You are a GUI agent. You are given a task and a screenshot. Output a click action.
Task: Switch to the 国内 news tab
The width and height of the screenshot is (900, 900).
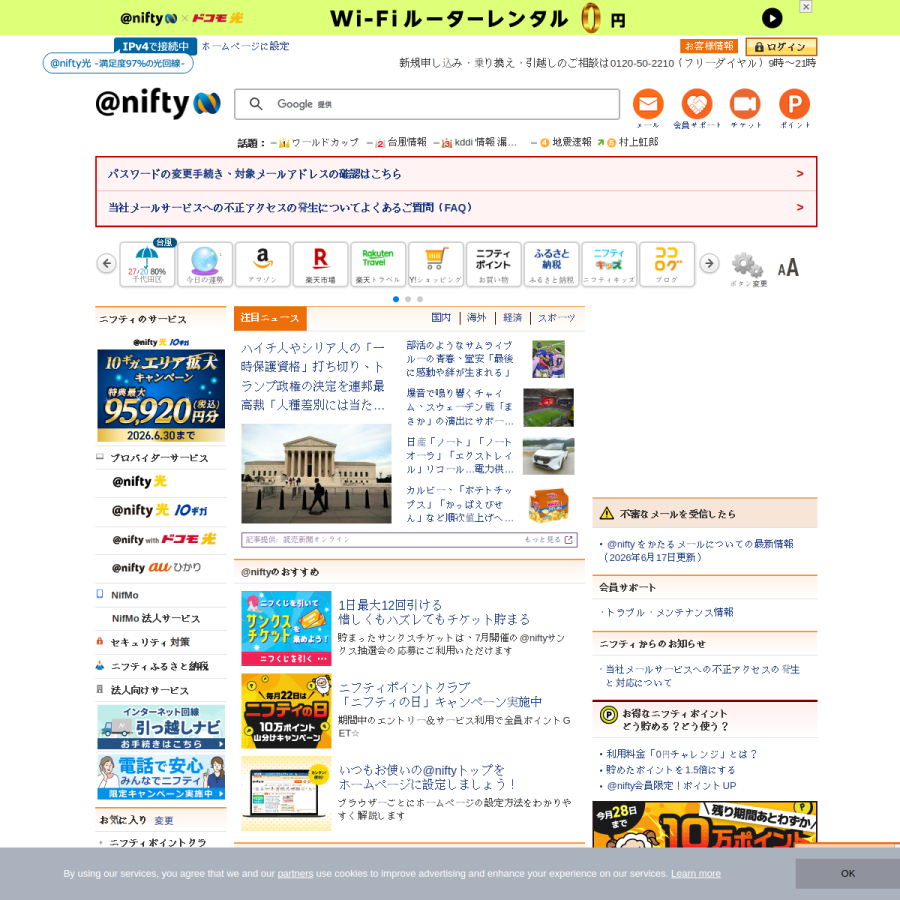coord(441,318)
